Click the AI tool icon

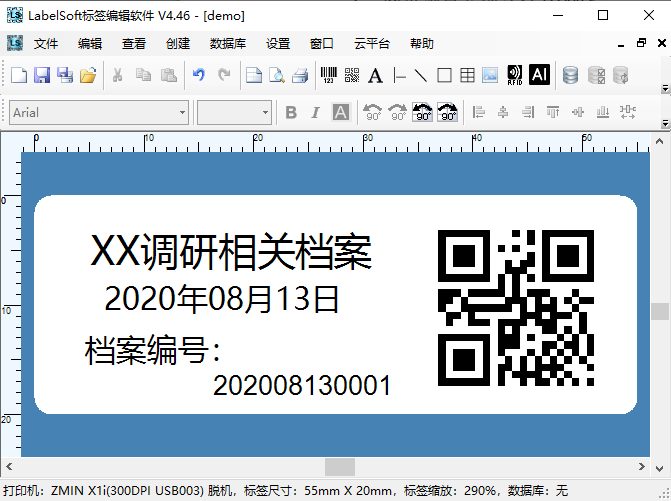pyautogui.click(x=539, y=75)
